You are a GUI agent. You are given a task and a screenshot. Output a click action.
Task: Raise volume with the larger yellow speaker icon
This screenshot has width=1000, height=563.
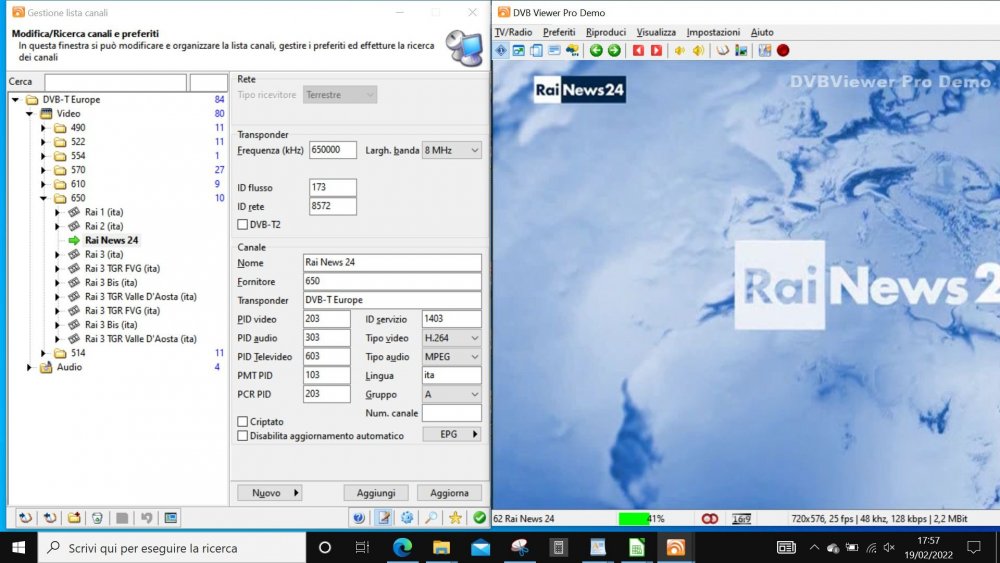[698, 50]
